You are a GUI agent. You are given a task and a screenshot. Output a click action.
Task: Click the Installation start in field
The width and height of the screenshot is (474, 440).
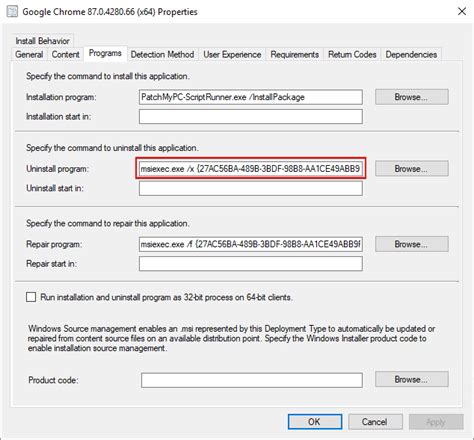[x=251, y=117]
